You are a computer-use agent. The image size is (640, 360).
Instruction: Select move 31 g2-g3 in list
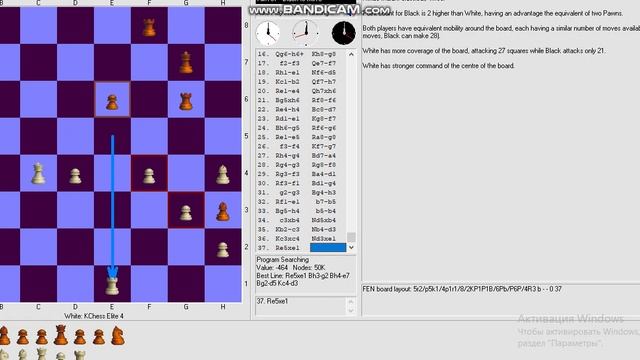coord(289,193)
